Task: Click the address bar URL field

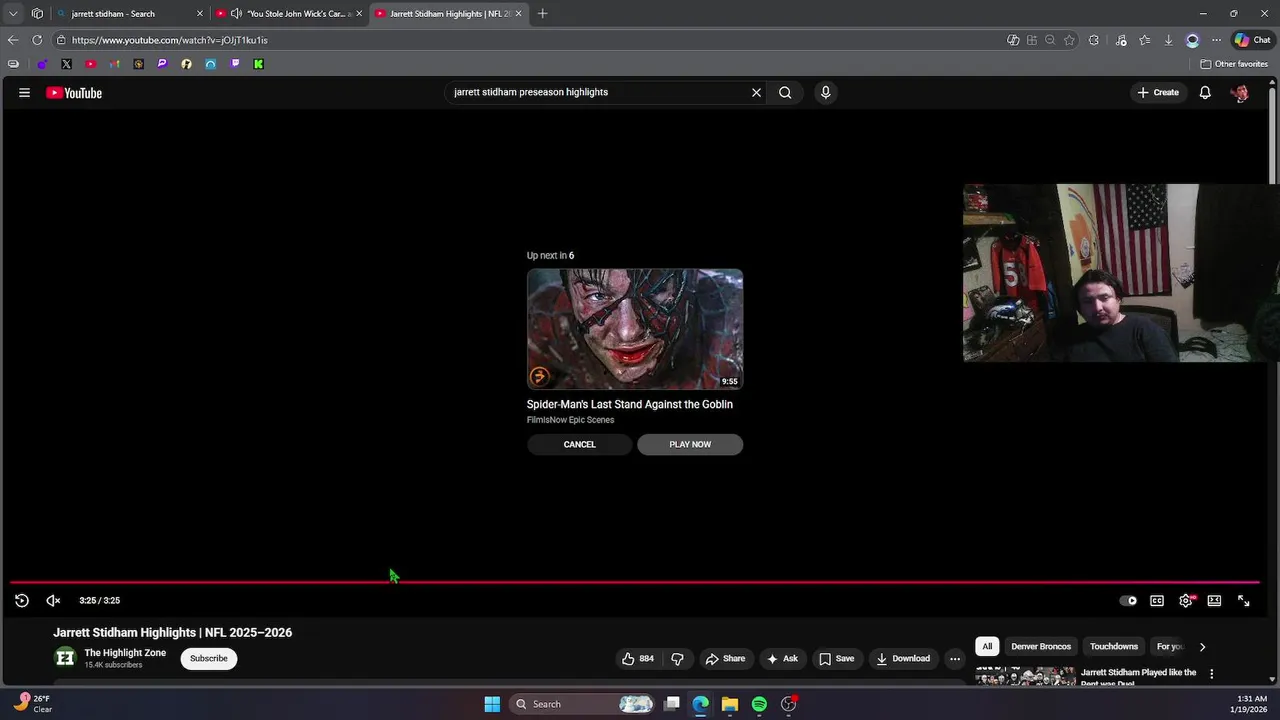Action: [x=530, y=40]
